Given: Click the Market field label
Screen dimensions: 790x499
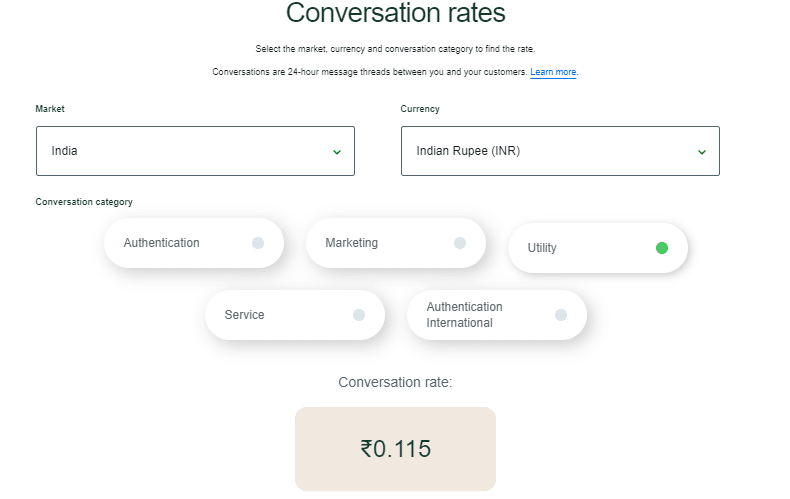Looking at the screenshot, I should coord(50,109).
